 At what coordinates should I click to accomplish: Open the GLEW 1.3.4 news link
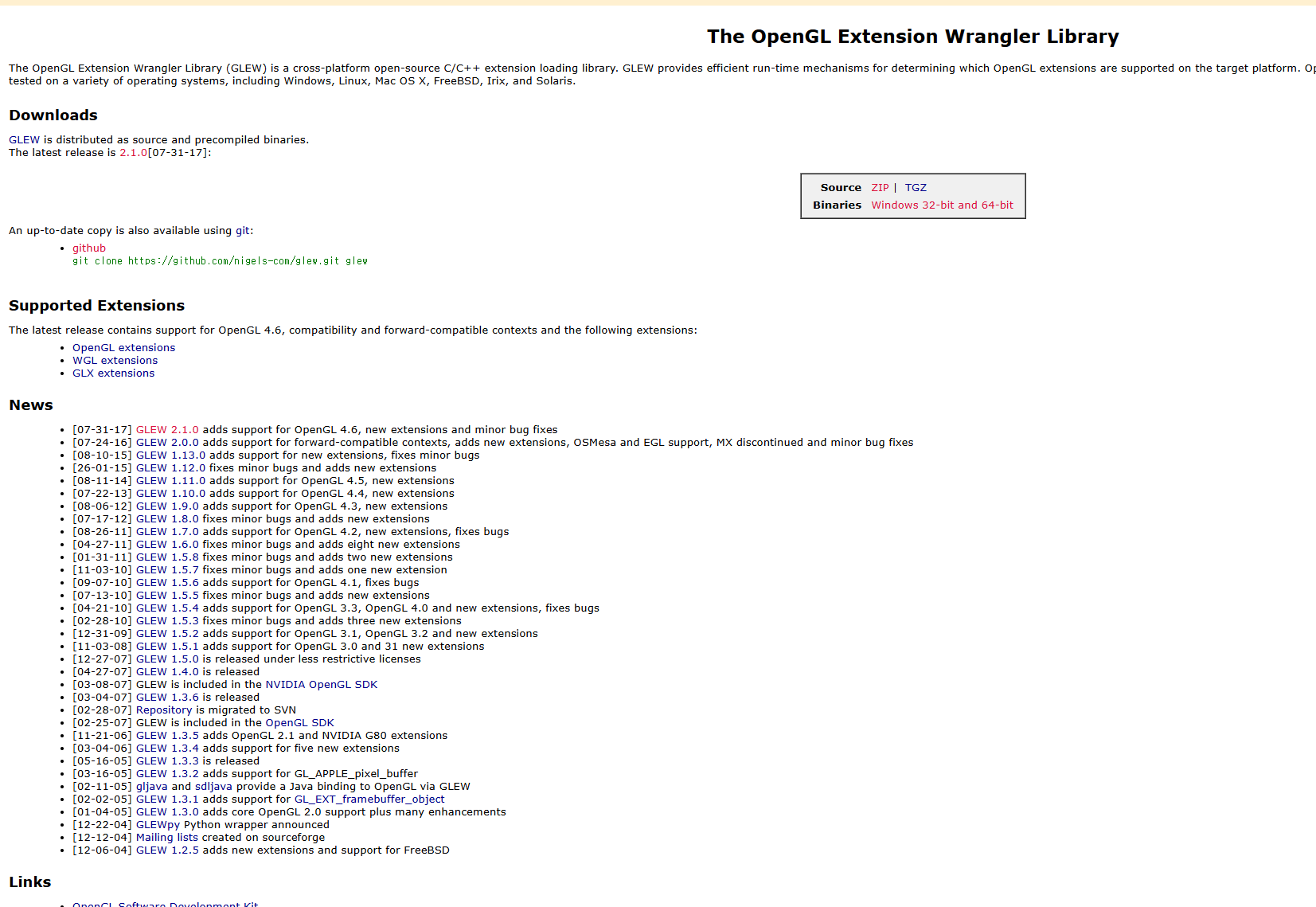point(167,749)
